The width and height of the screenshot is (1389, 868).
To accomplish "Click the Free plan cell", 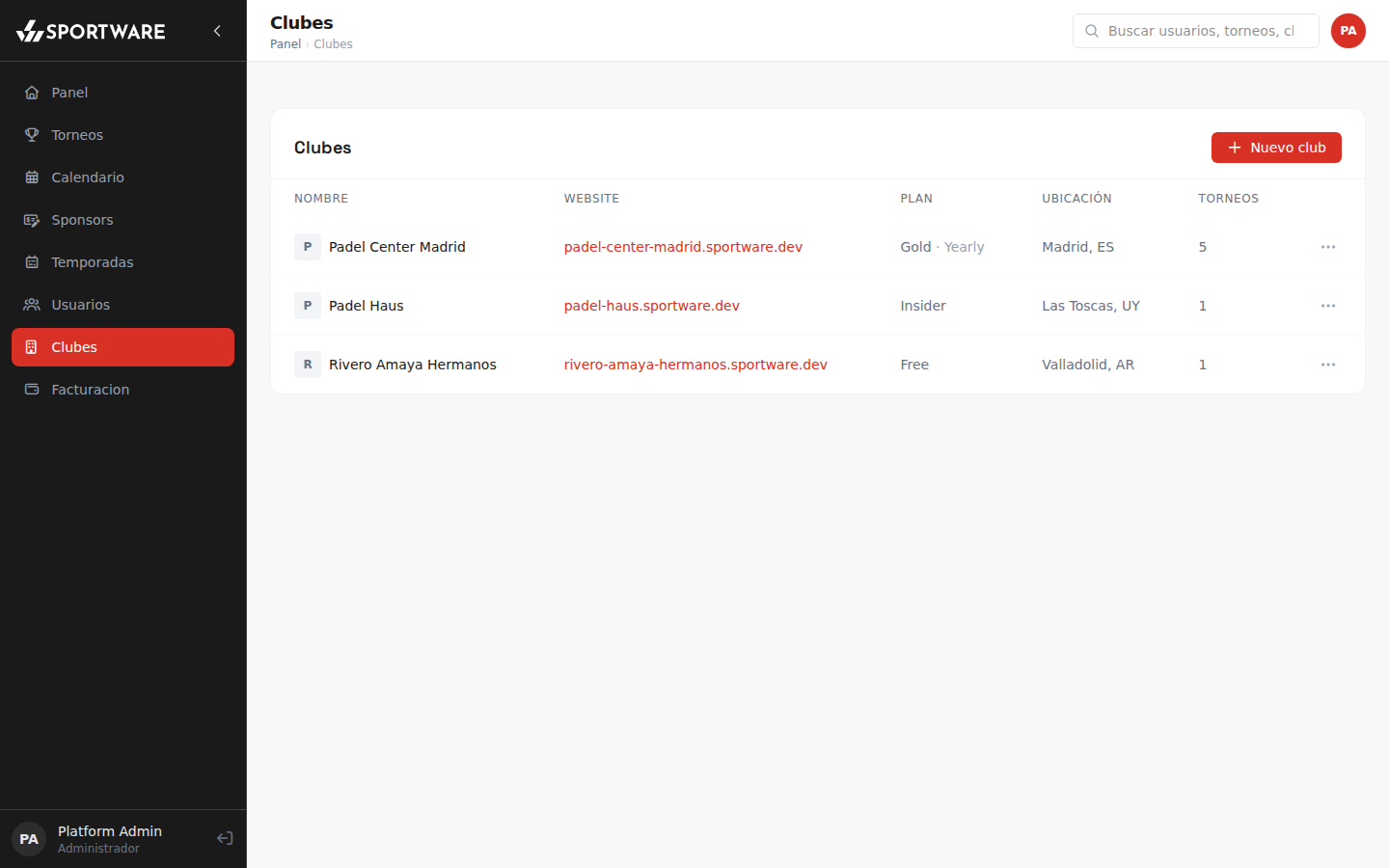I will pyautogui.click(x=914, y=365).
